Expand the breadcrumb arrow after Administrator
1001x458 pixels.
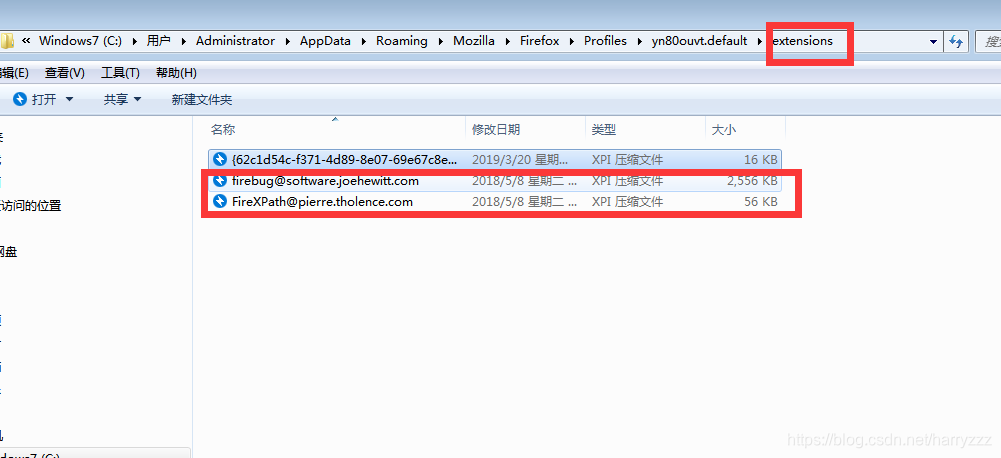[x=287, y=42]
